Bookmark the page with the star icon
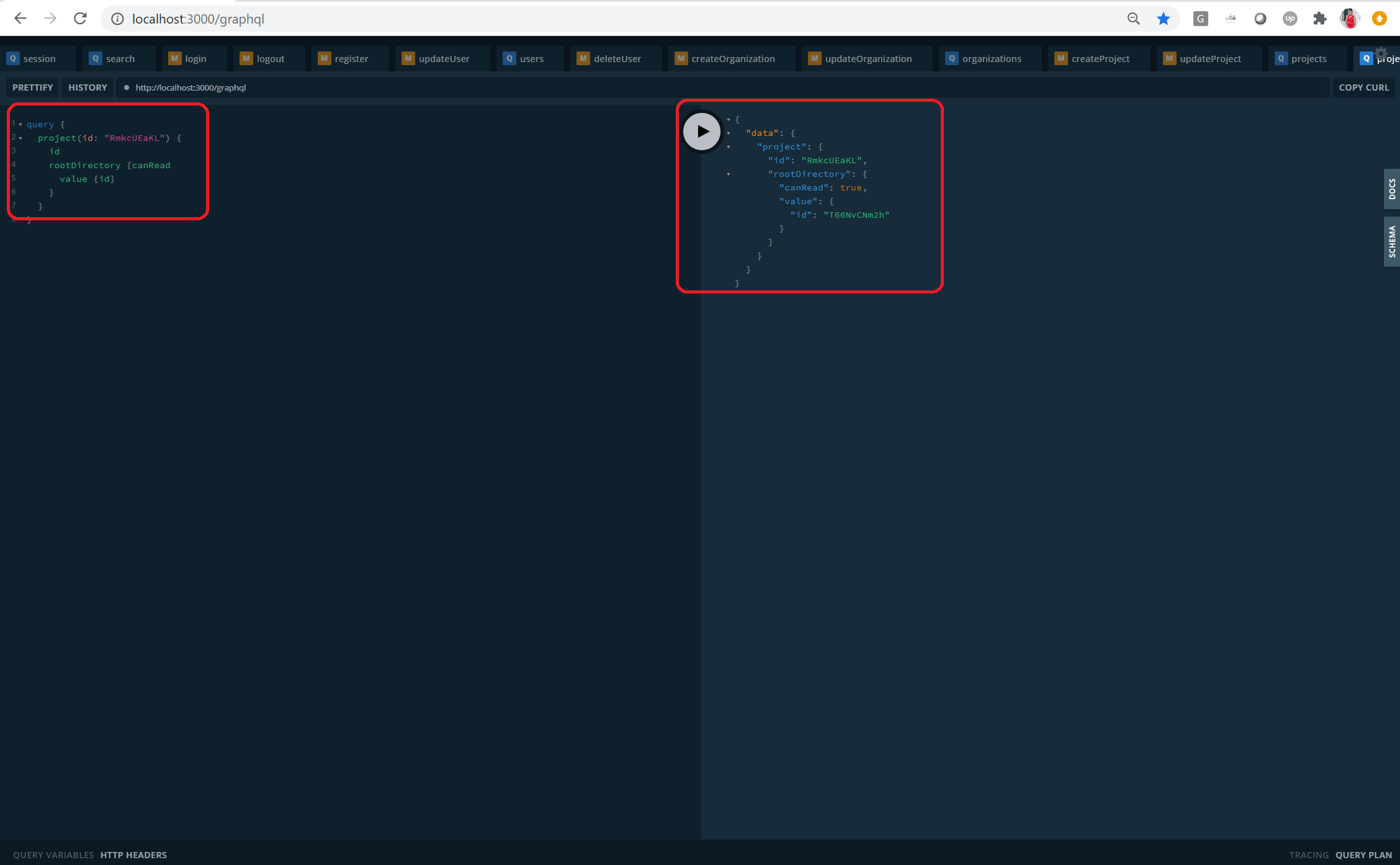The height and width of the screenshot is (865, 1400). pyautogui.click(x=1164, y=18)
